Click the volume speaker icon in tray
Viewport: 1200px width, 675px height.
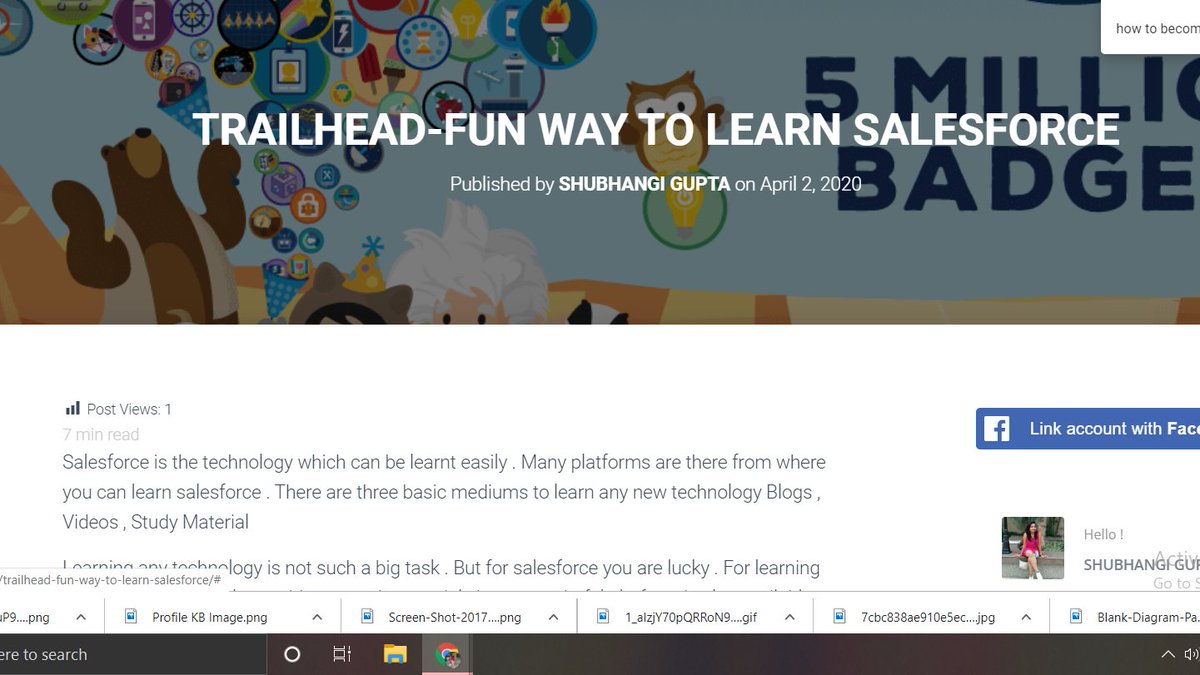(x=1191, y=655)
